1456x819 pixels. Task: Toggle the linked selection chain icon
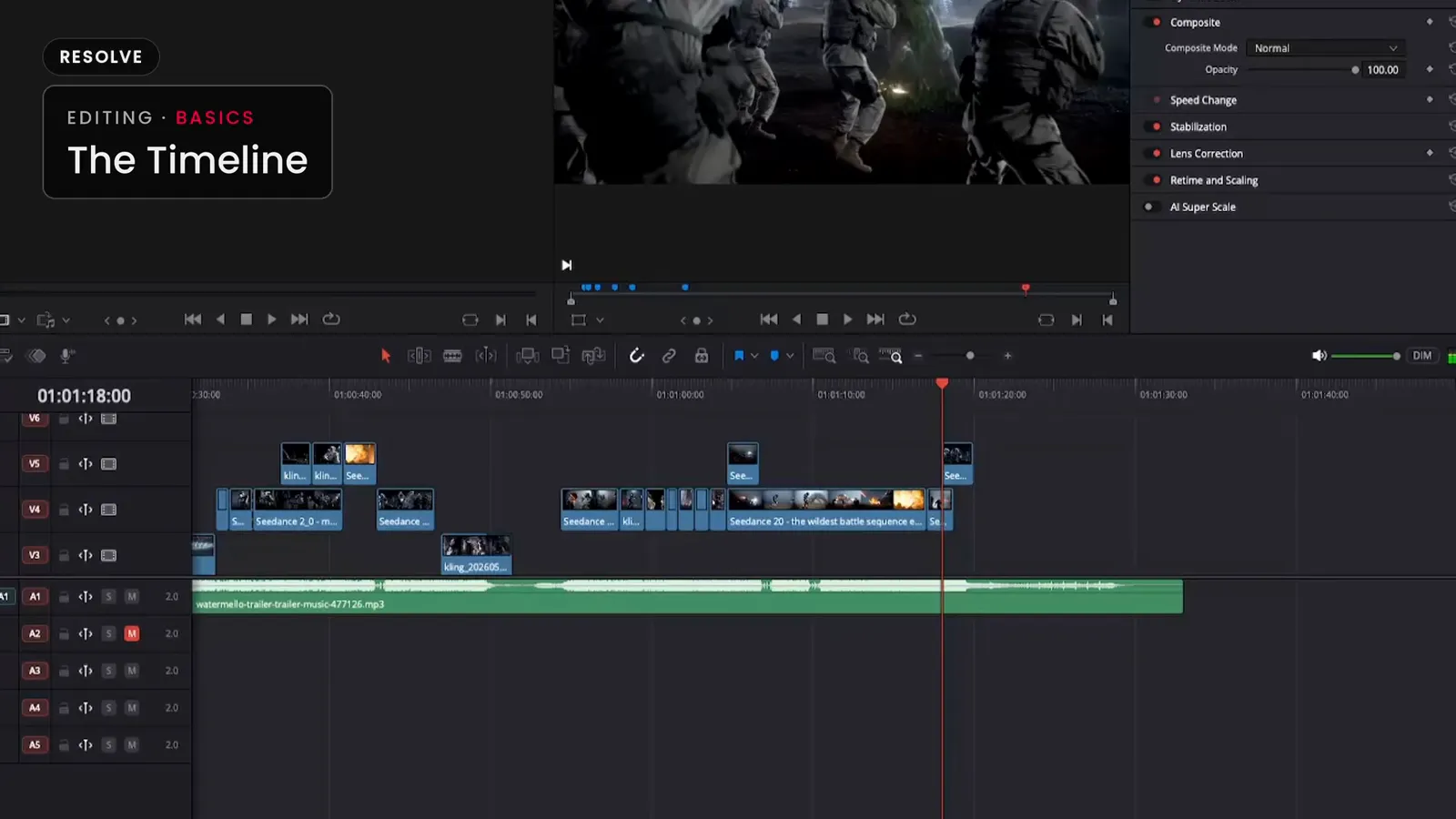point(669,356)
